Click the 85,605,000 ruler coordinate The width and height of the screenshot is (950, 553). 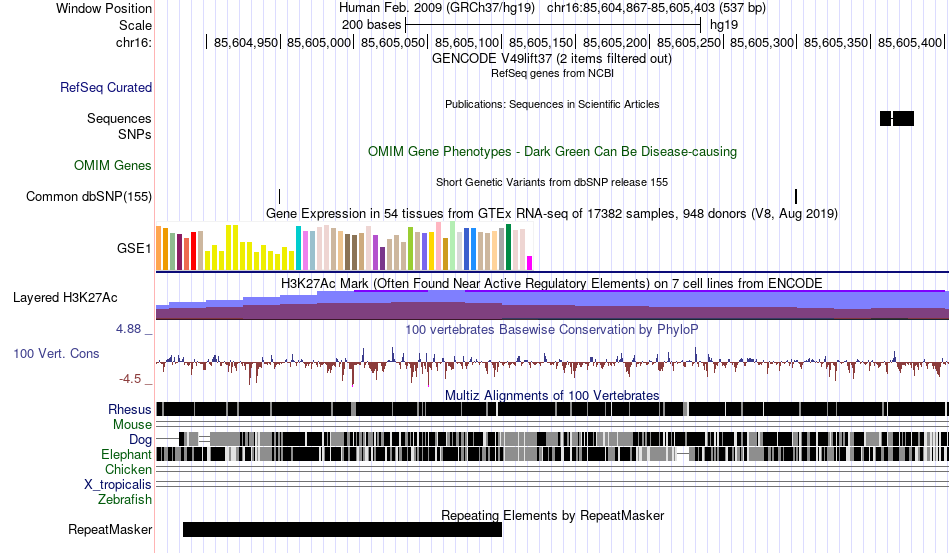point(319,42)
